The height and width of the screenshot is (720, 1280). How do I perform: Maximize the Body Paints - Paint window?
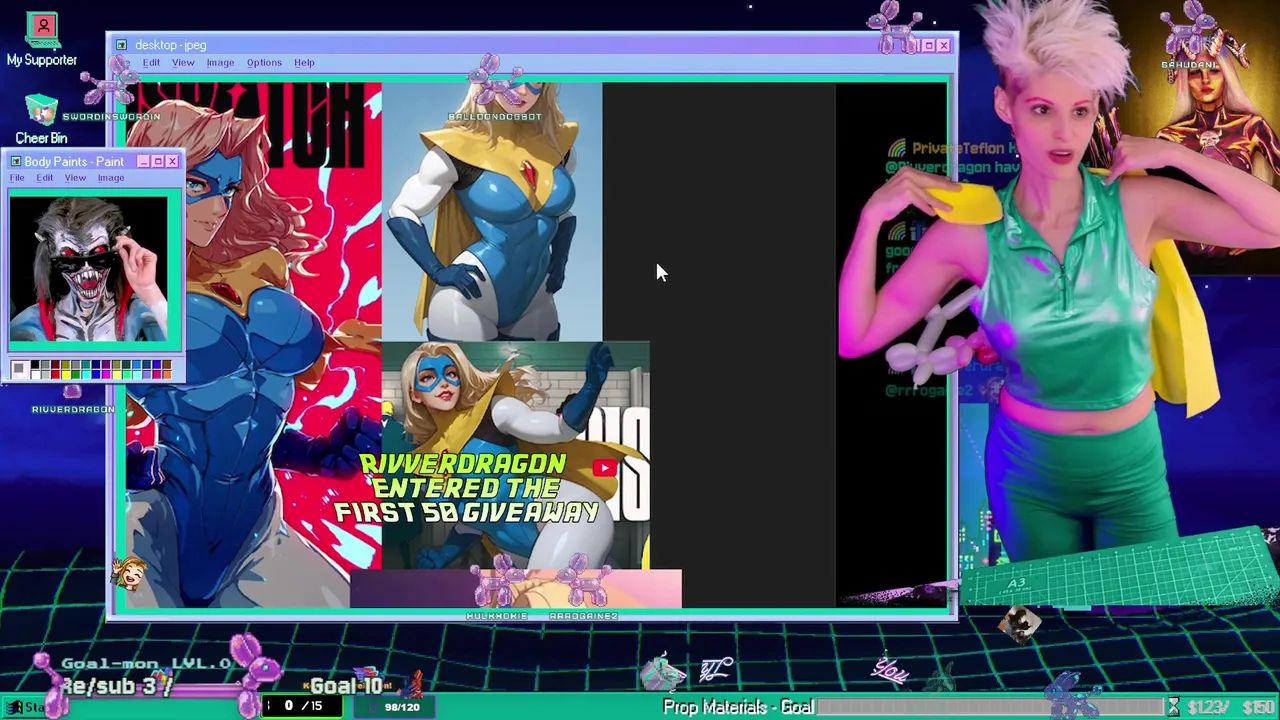(x=158, y=161)
